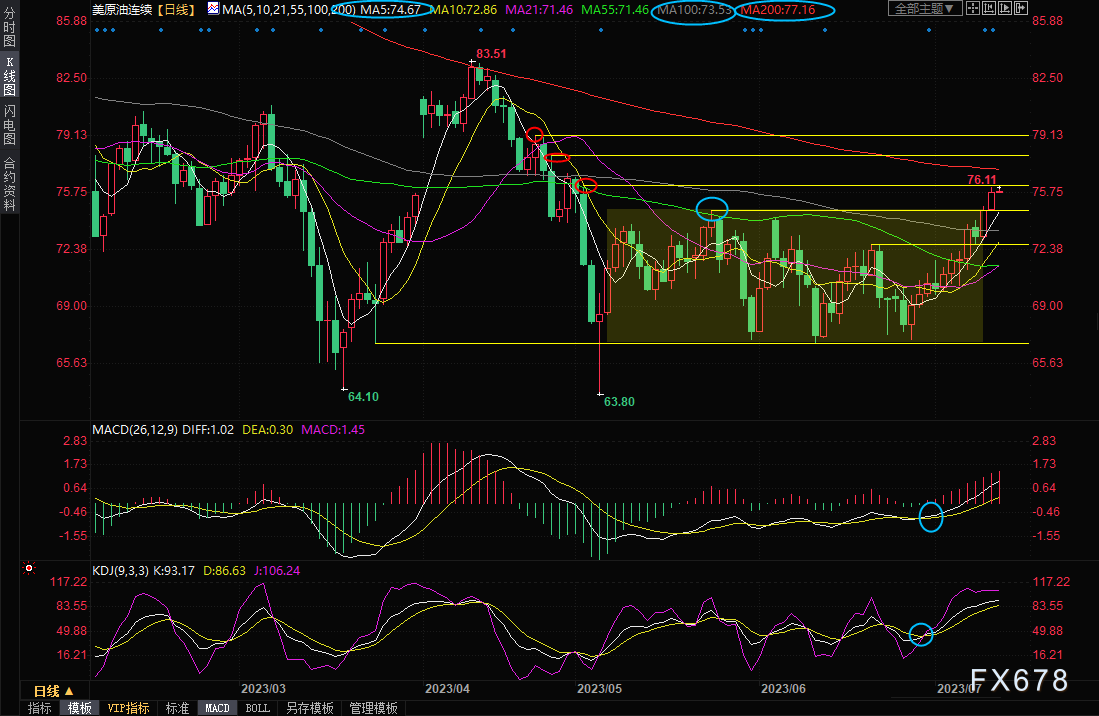The width and height of the screenshot is (1099, 716).
Task: Click the red sun icon beside KDJ
Action: coord(29,568)
